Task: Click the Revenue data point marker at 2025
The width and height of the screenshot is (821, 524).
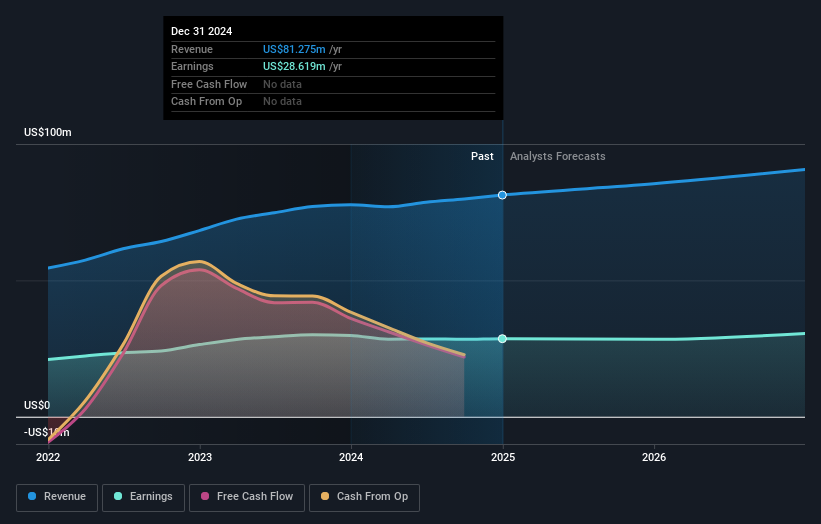Action: pyautogui.click(x=502, y=195)
